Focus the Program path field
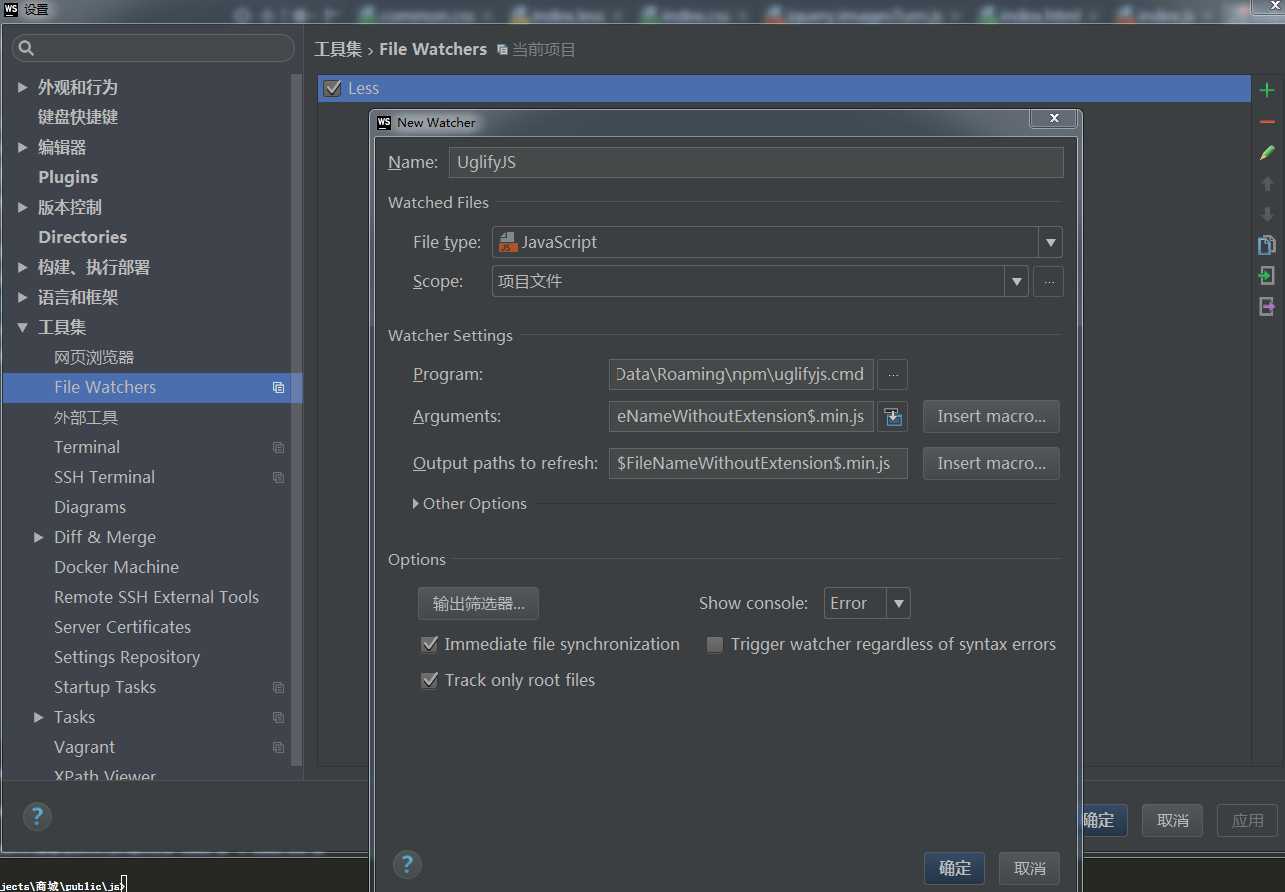1285x892 pixels. click(x=741, y=375)
